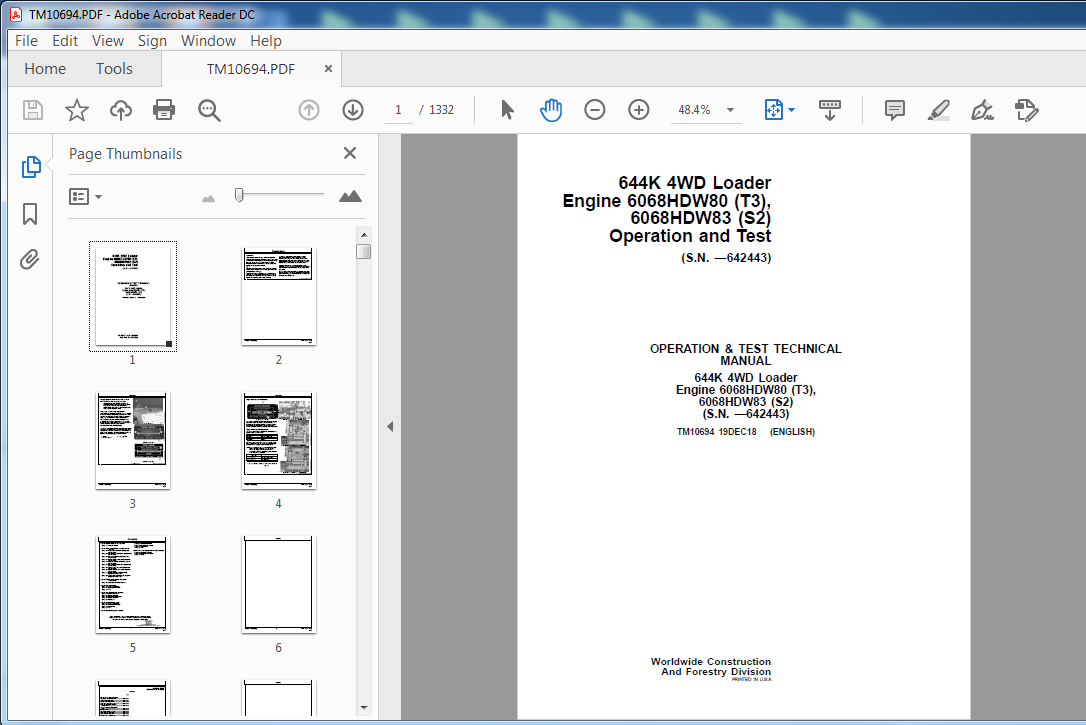Zoom in with plus button

click(x=639, y=109)
